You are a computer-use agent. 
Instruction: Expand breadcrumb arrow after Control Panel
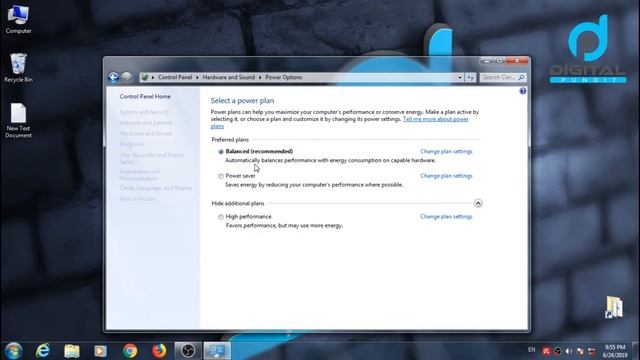click(198, 77)
